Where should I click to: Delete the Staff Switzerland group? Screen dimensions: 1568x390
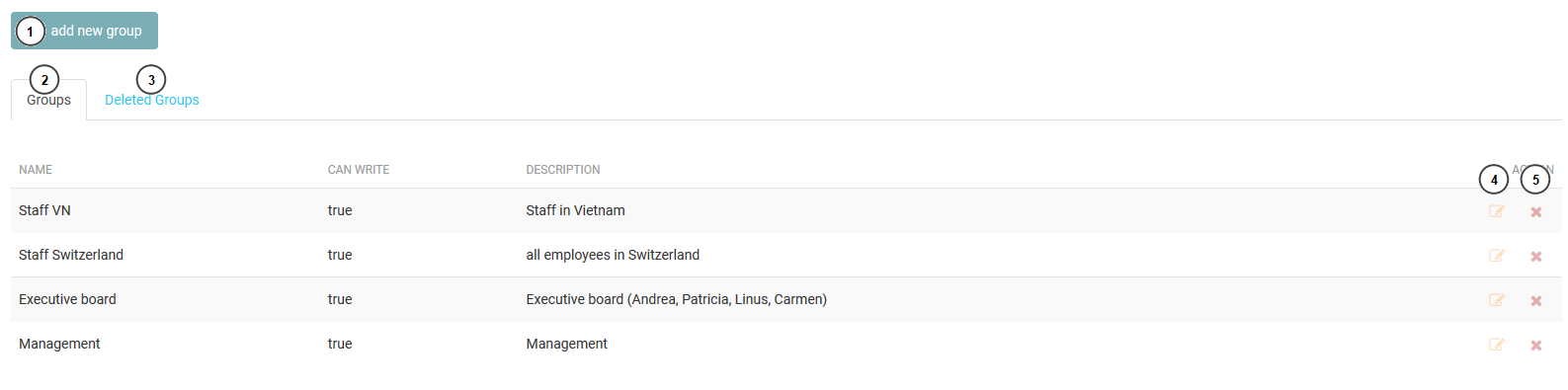pos(1536,257)
